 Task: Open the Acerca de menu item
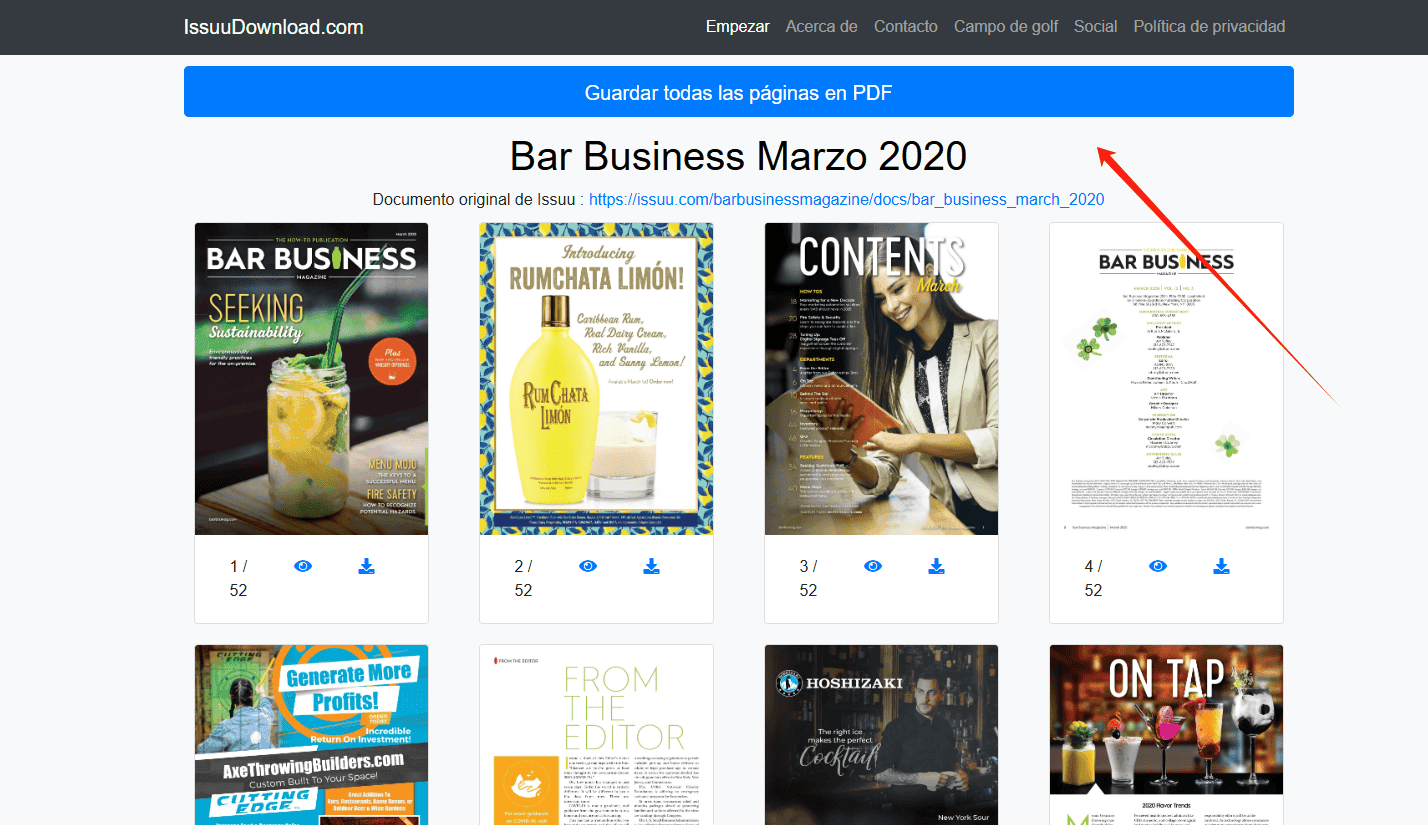[822, 27]
